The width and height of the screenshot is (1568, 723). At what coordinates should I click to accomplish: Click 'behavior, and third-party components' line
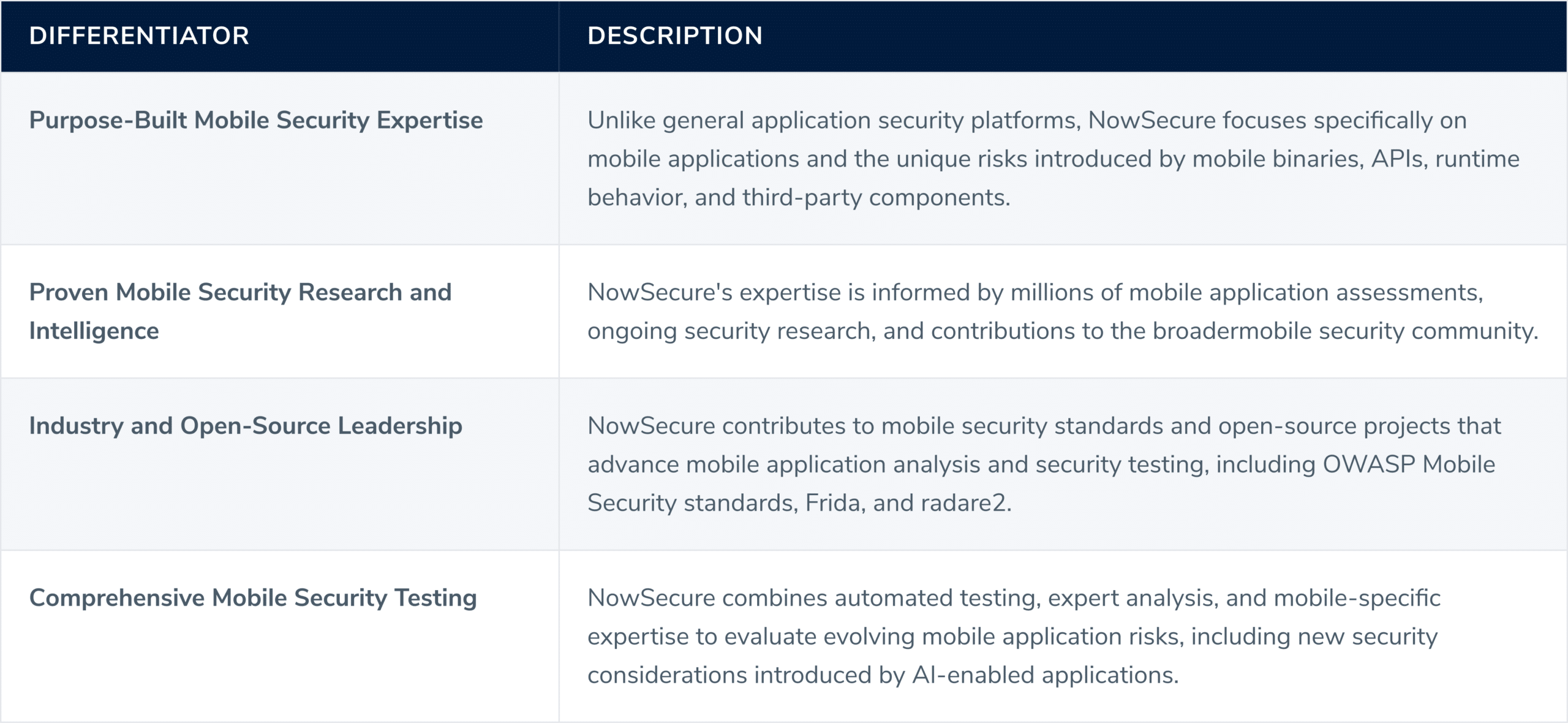click(799, 198)
